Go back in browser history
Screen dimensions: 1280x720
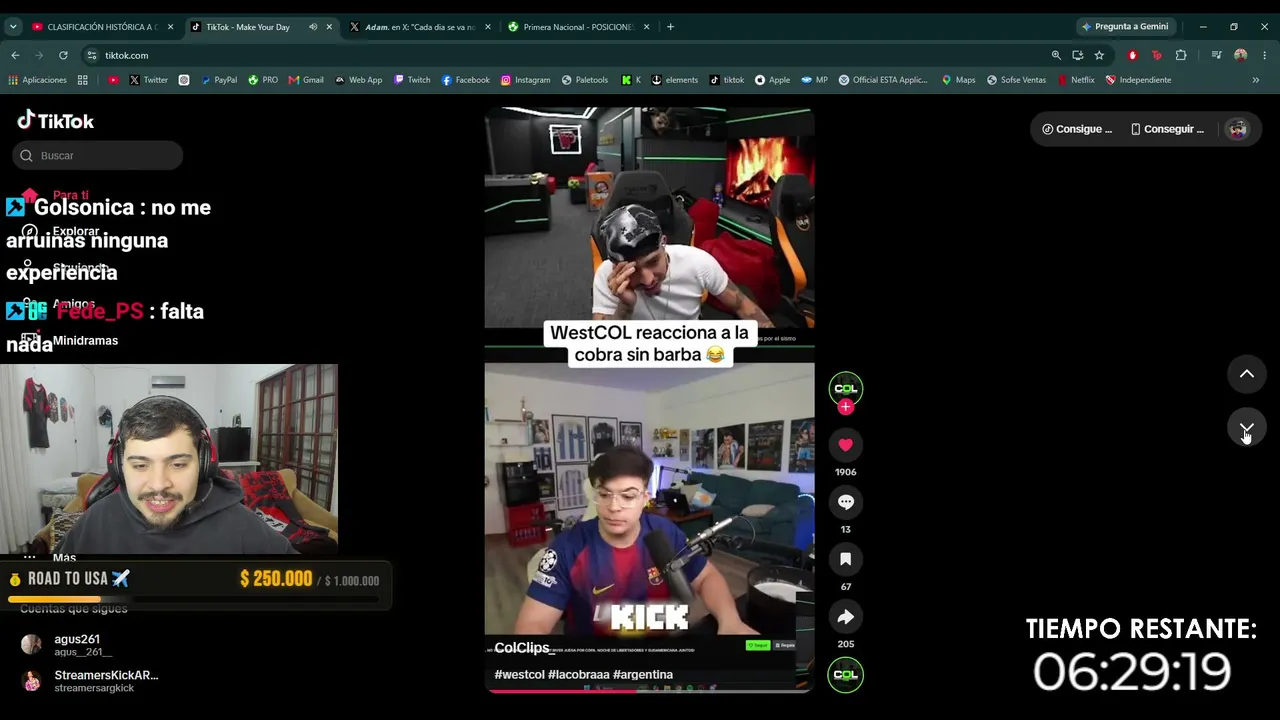point(15,55)
